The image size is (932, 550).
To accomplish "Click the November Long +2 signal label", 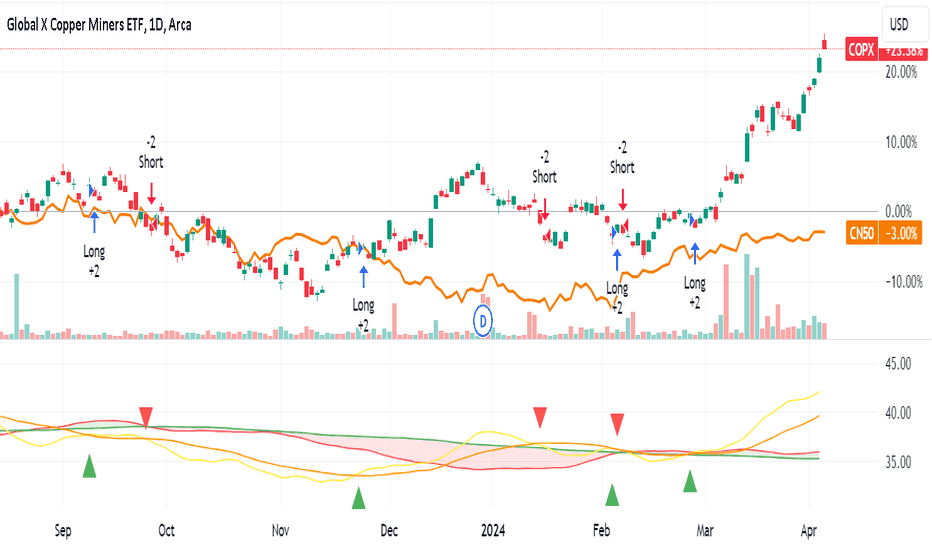I will pos(363,315).
